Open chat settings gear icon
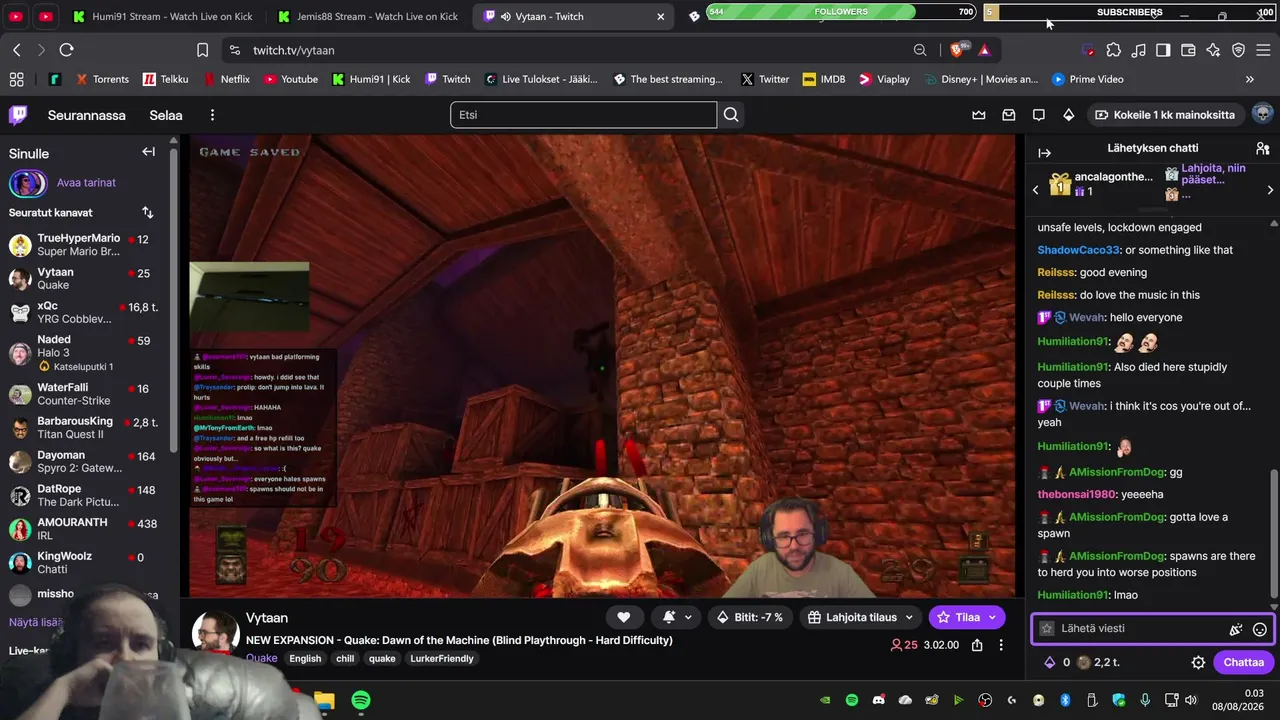This screenshot has width=1280, height=720. [1198, 662]
